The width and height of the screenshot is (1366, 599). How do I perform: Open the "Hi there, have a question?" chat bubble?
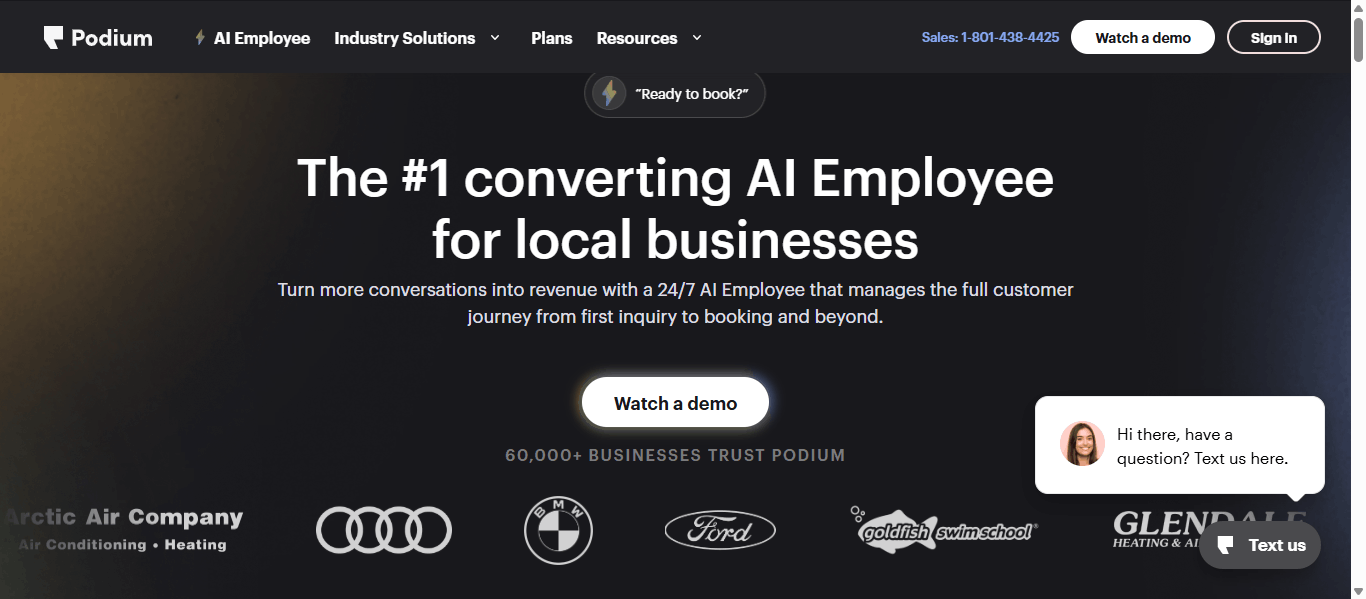pyautogui.click(x=1180, y=445)
